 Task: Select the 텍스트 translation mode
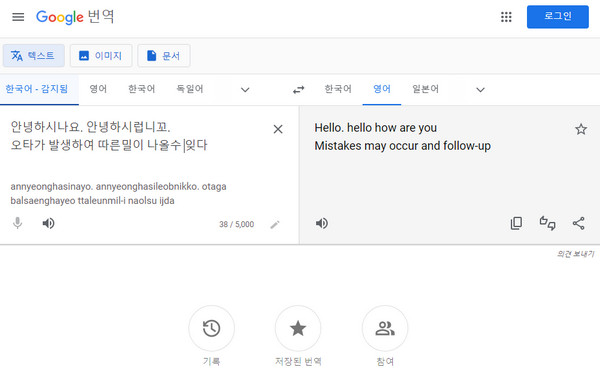tap(33, 56)
